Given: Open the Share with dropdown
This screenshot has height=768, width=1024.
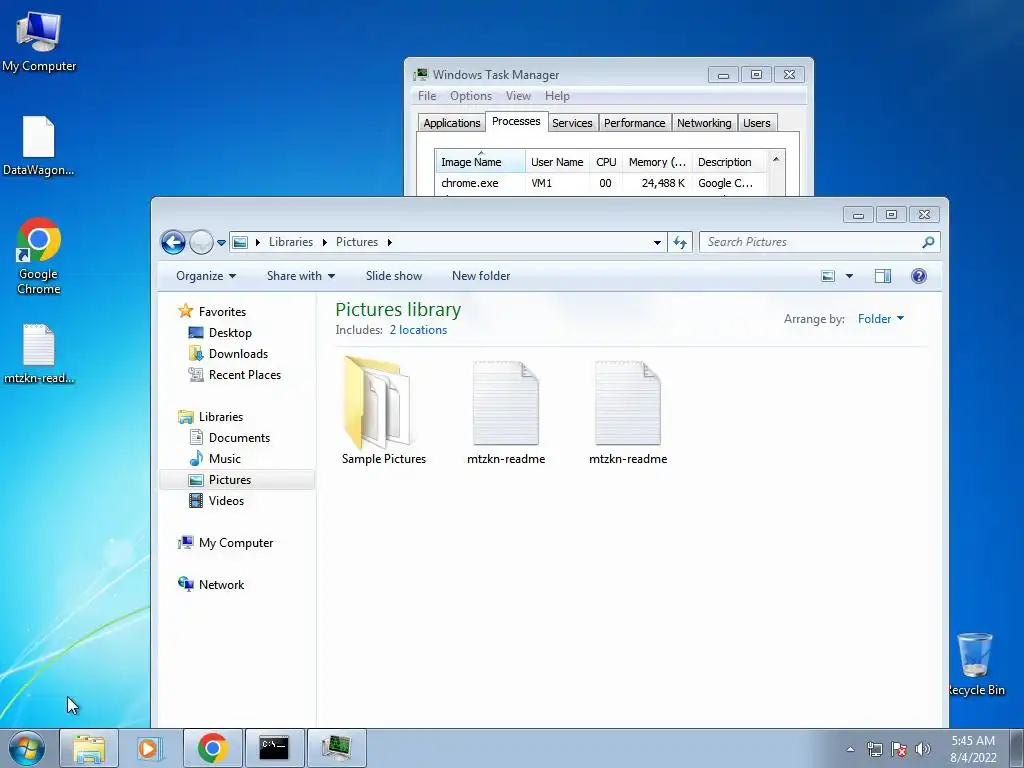Looking at the screenshot, I should (x=300, y=276).
